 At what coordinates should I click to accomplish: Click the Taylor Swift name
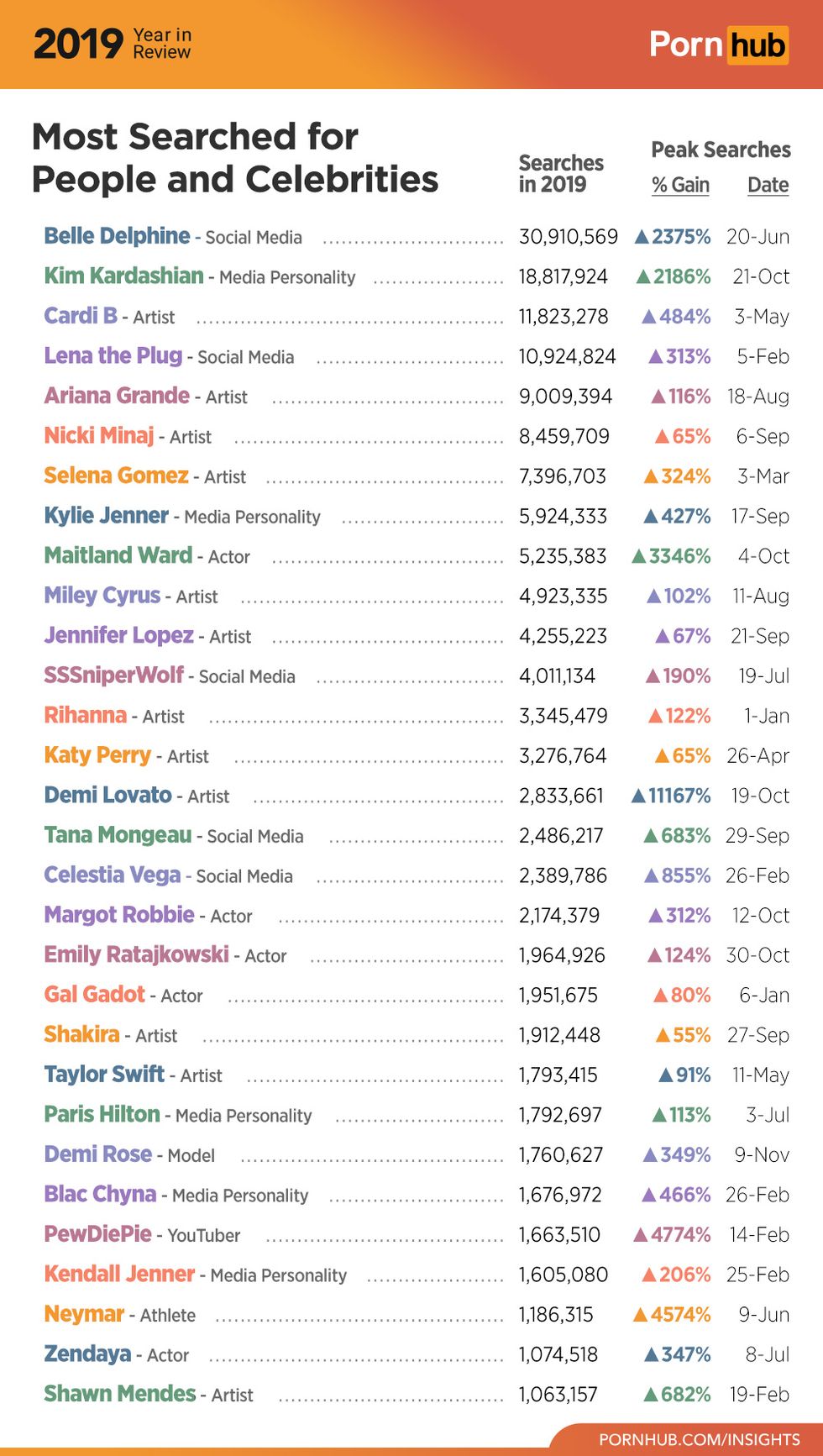tap(104, 1075)
